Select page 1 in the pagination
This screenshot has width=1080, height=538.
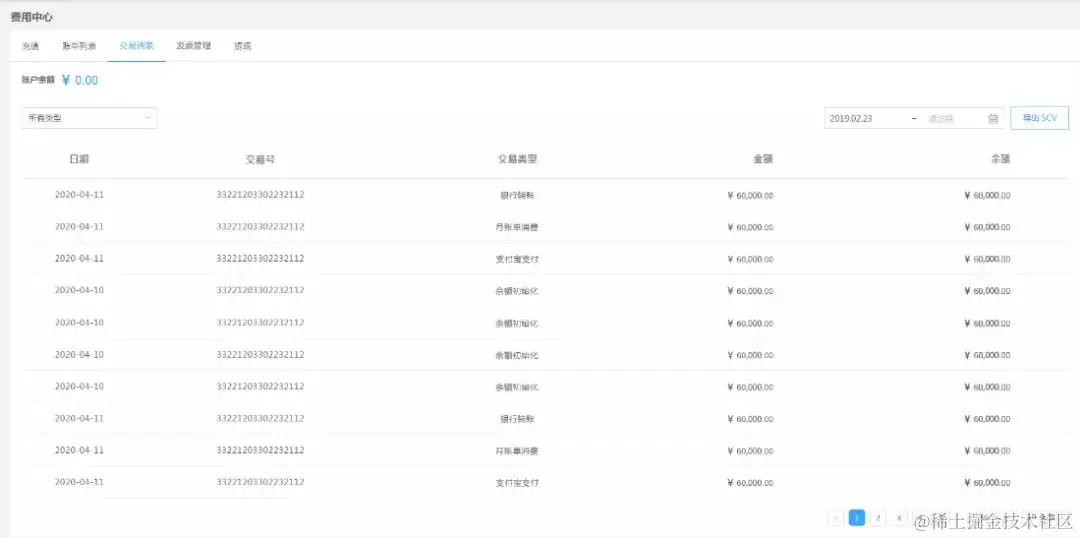(857, 518)
